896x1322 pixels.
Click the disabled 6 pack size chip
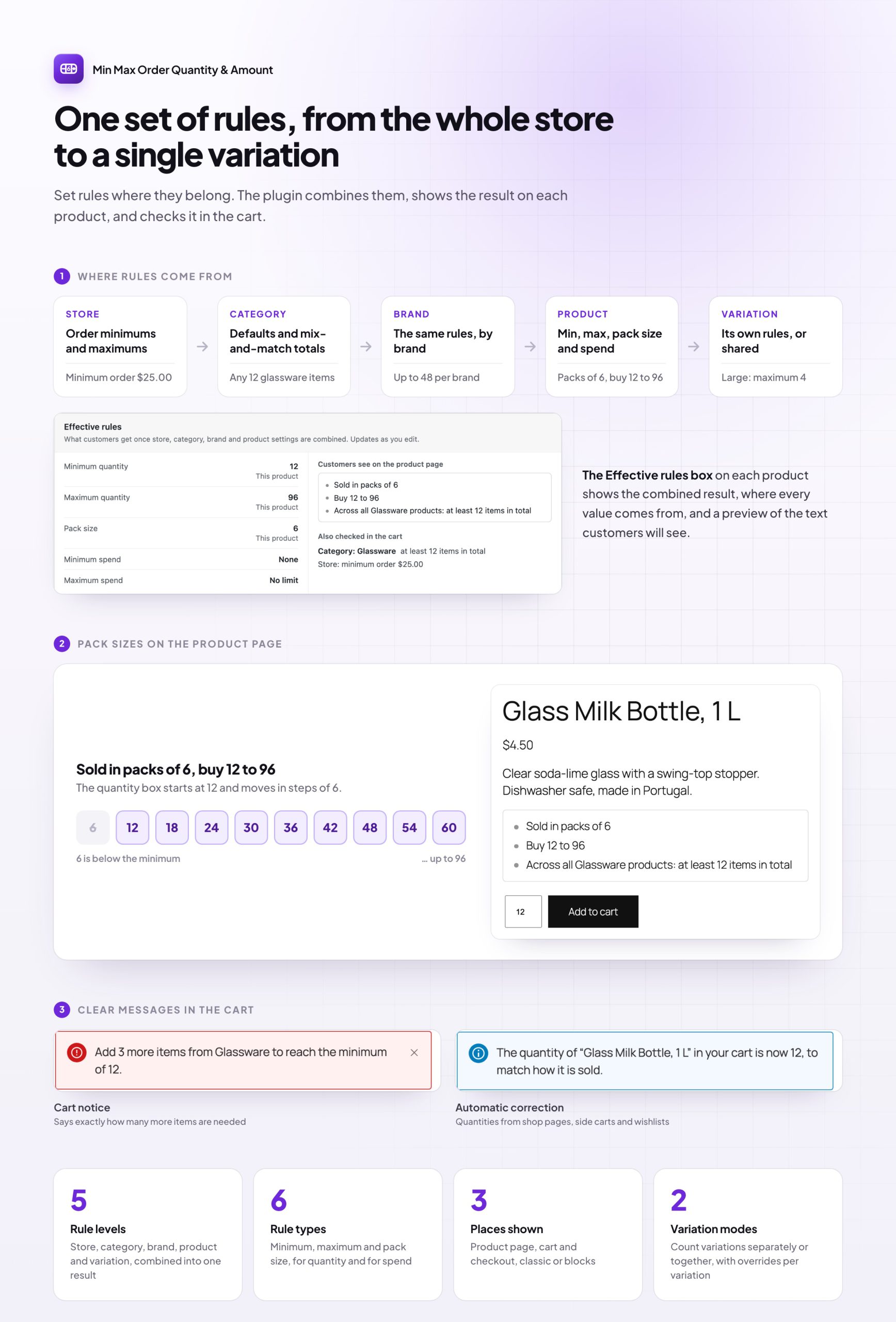click(93, 827)
